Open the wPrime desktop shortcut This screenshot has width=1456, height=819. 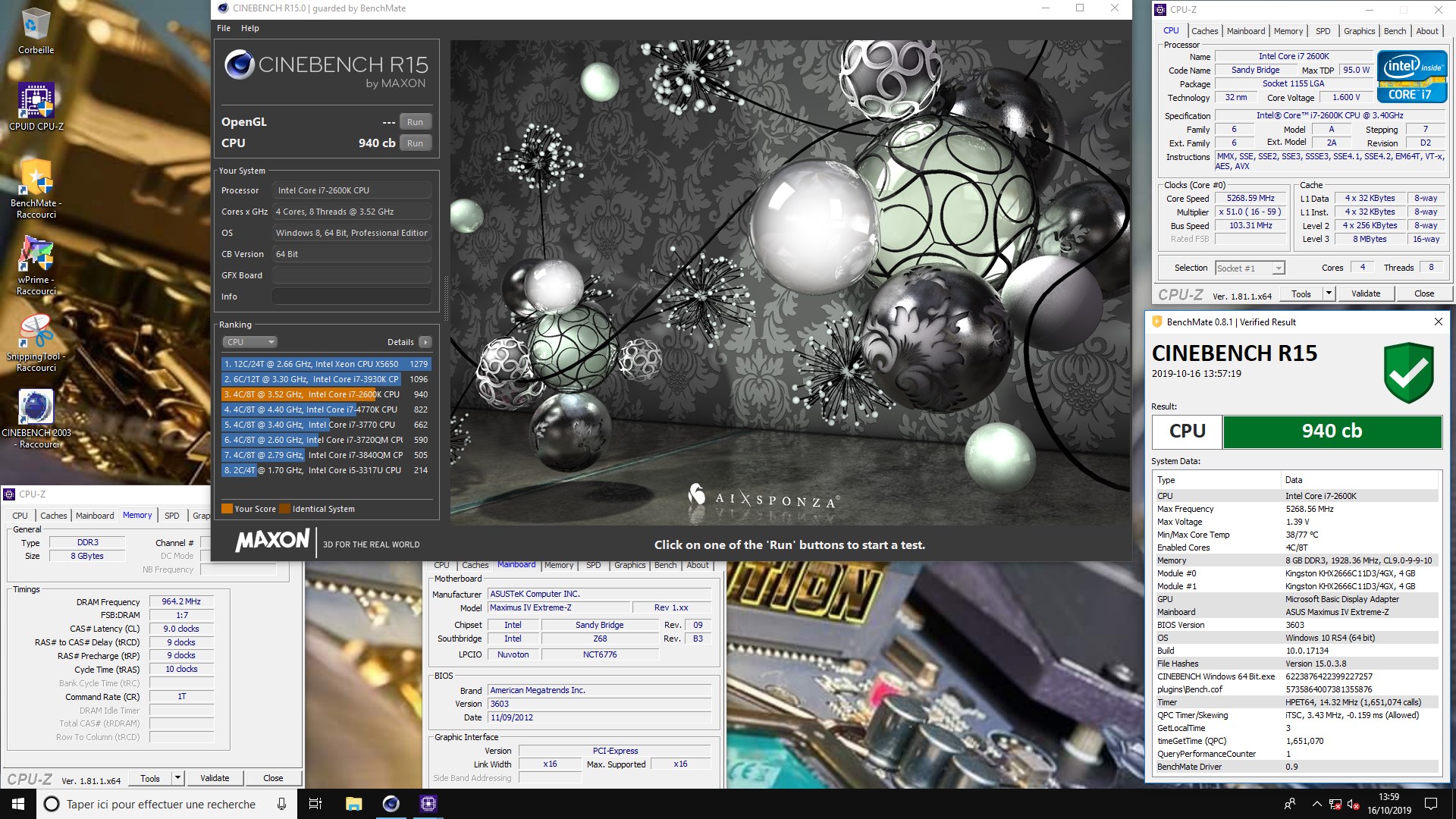36,265
